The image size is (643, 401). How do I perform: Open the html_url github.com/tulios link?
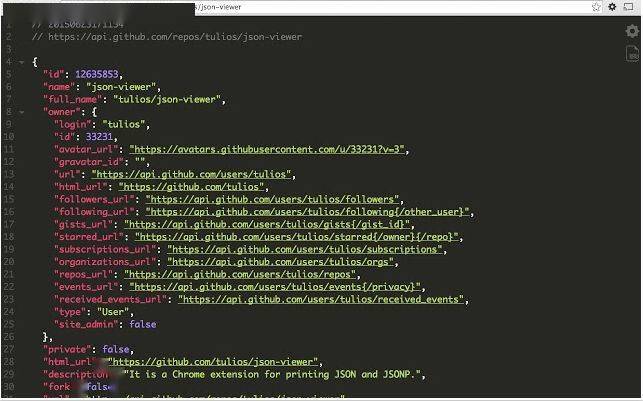click(x=193, y=187)
